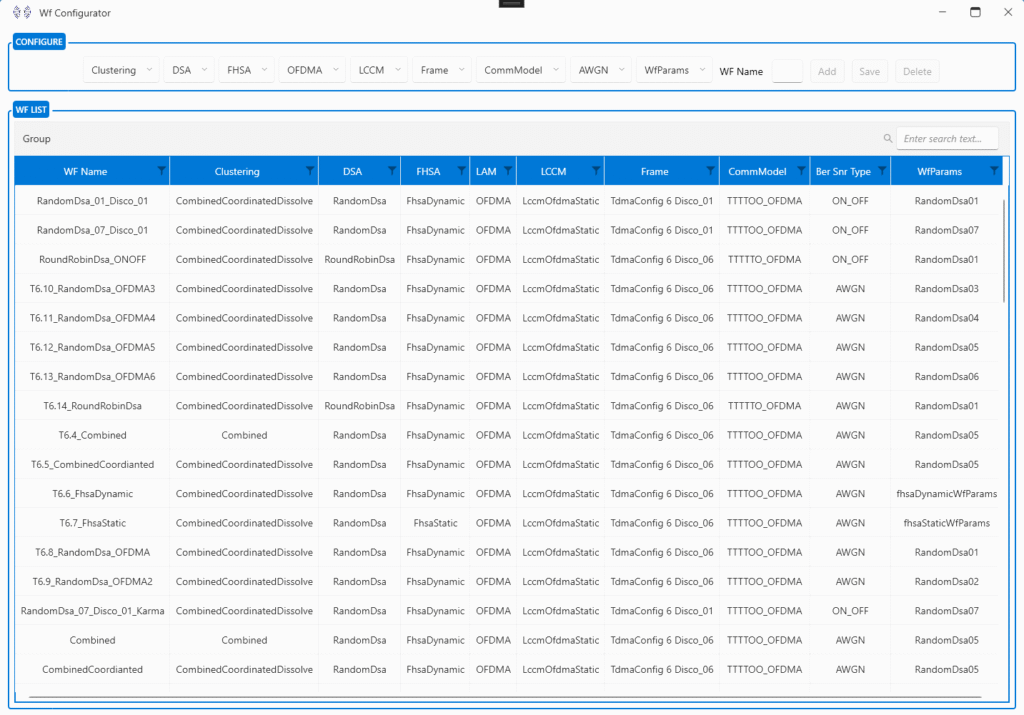Screen dimensions: 1024x715
Task: Open the AWGN dropdown
Action: tap(601, 70)
